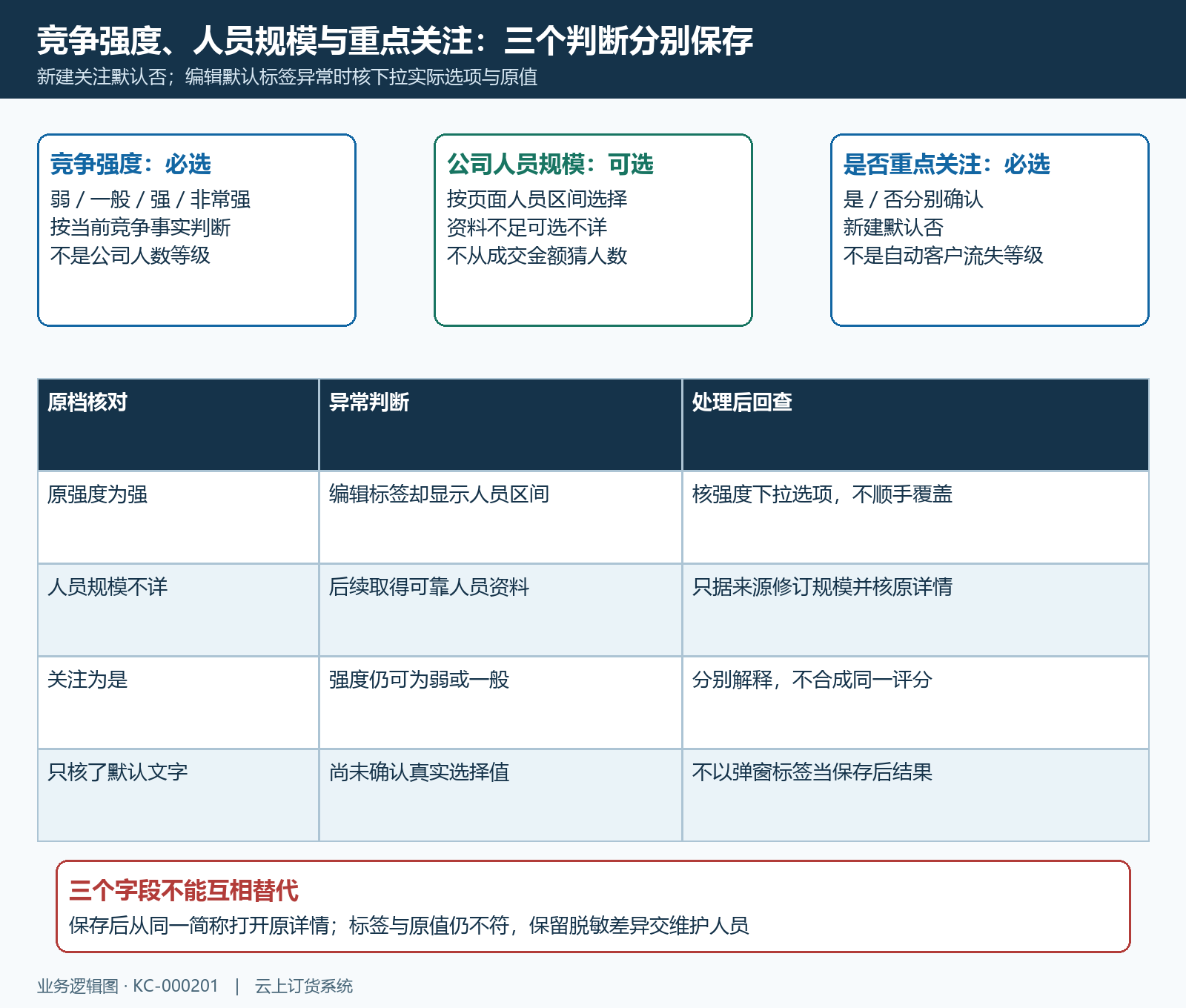Select the line 弱 / 一般 / 强 / 非常强
This screenshot has height=1008, width=1186.
click(150, 199)
